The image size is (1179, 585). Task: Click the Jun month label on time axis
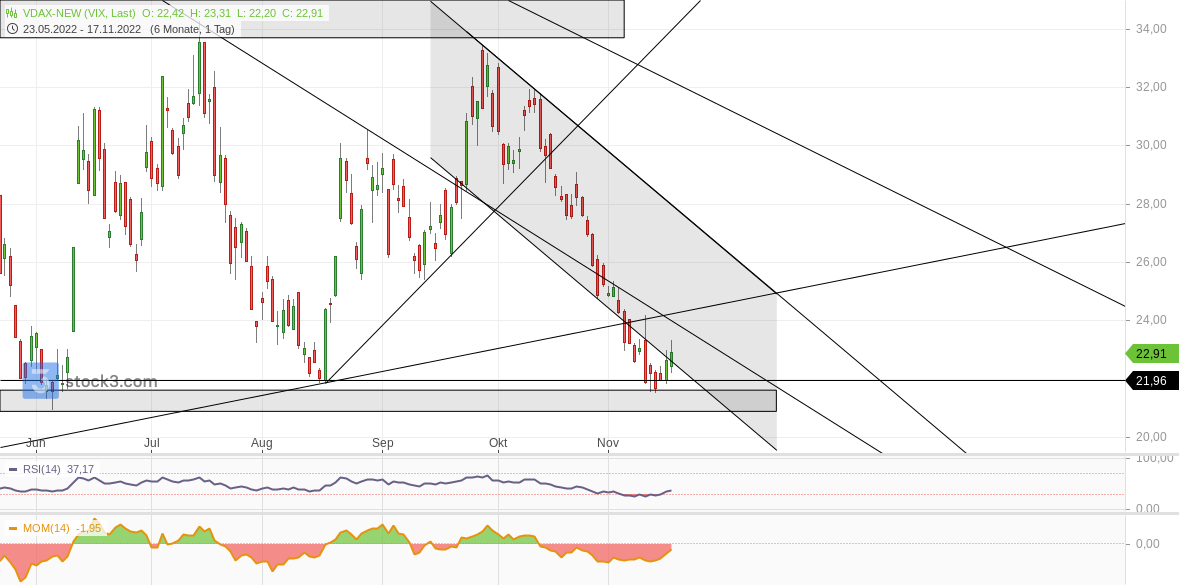[35, 443]
